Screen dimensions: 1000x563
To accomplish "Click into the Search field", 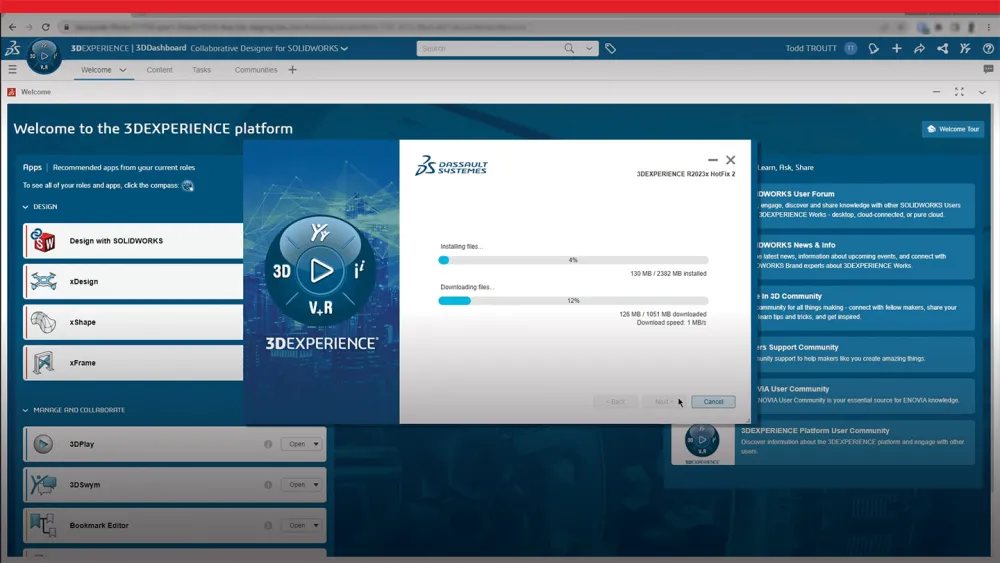I will click(491, 48).
